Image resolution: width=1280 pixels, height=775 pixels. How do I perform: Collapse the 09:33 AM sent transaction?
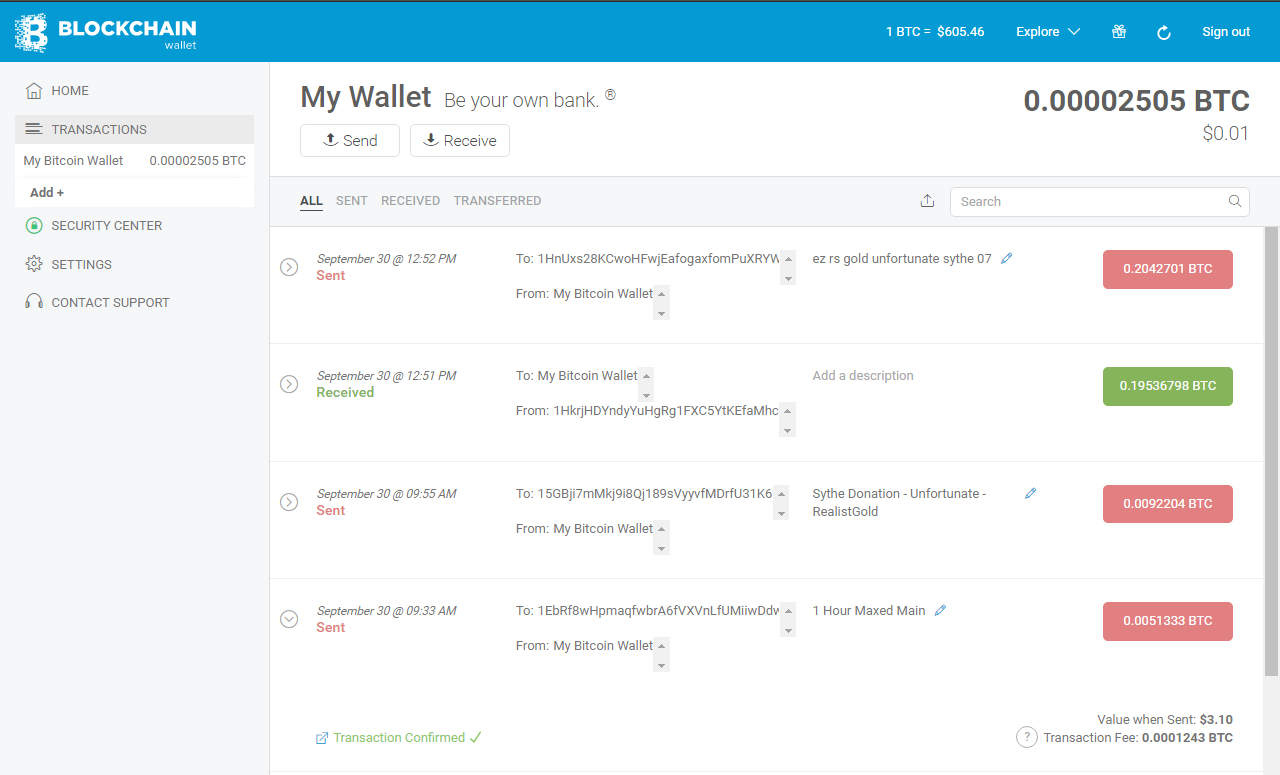[x=289, y=619]
